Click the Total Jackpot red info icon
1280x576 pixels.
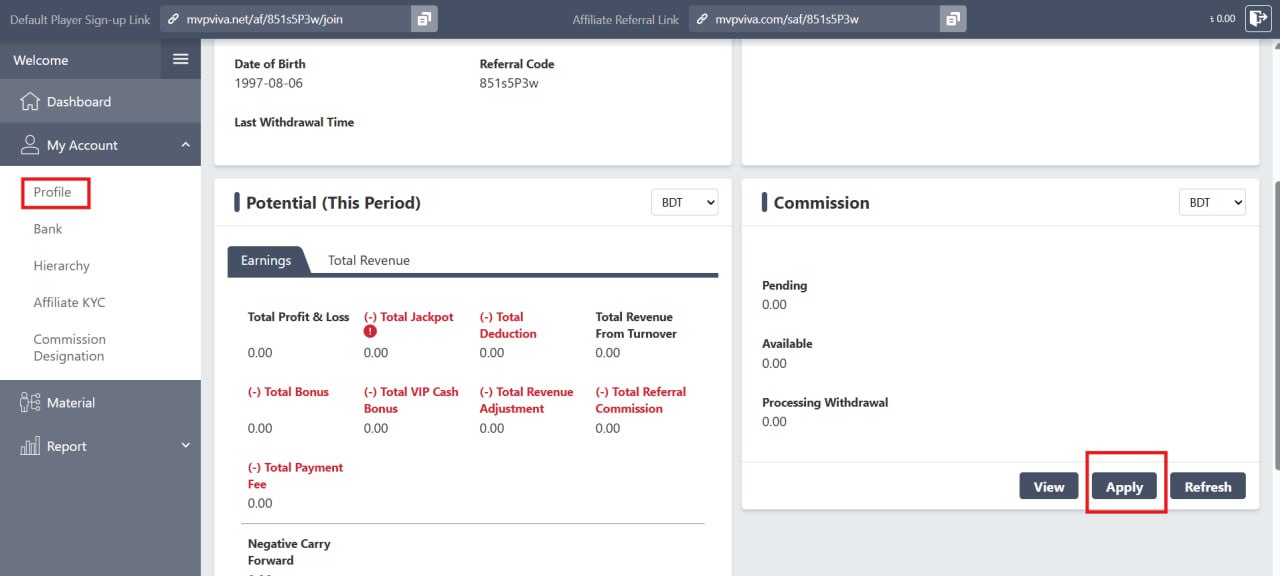coord(370,332)
